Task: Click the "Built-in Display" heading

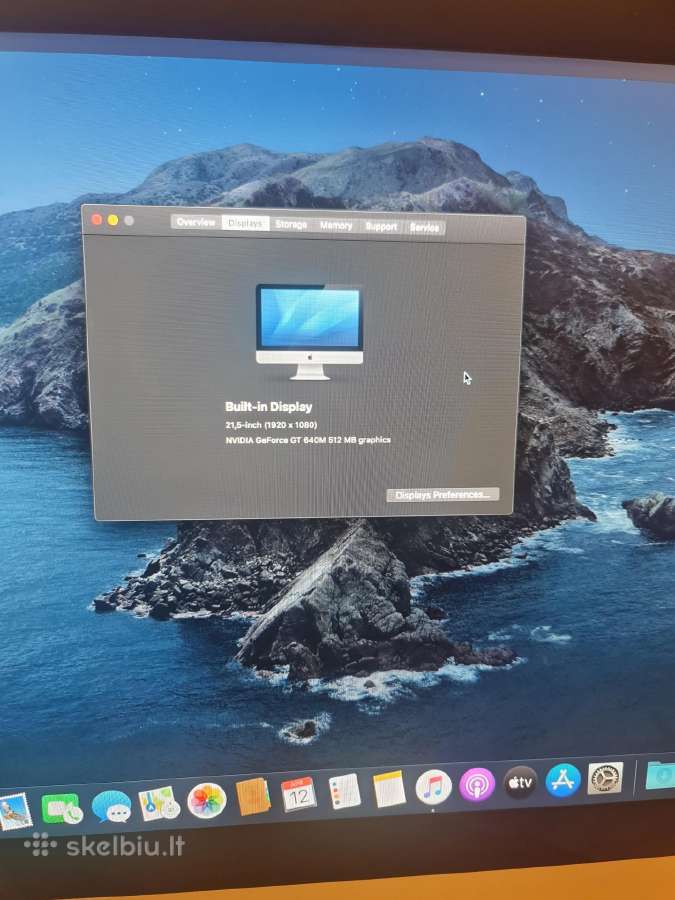Action: pyautogui.click(x=269, y=406)
